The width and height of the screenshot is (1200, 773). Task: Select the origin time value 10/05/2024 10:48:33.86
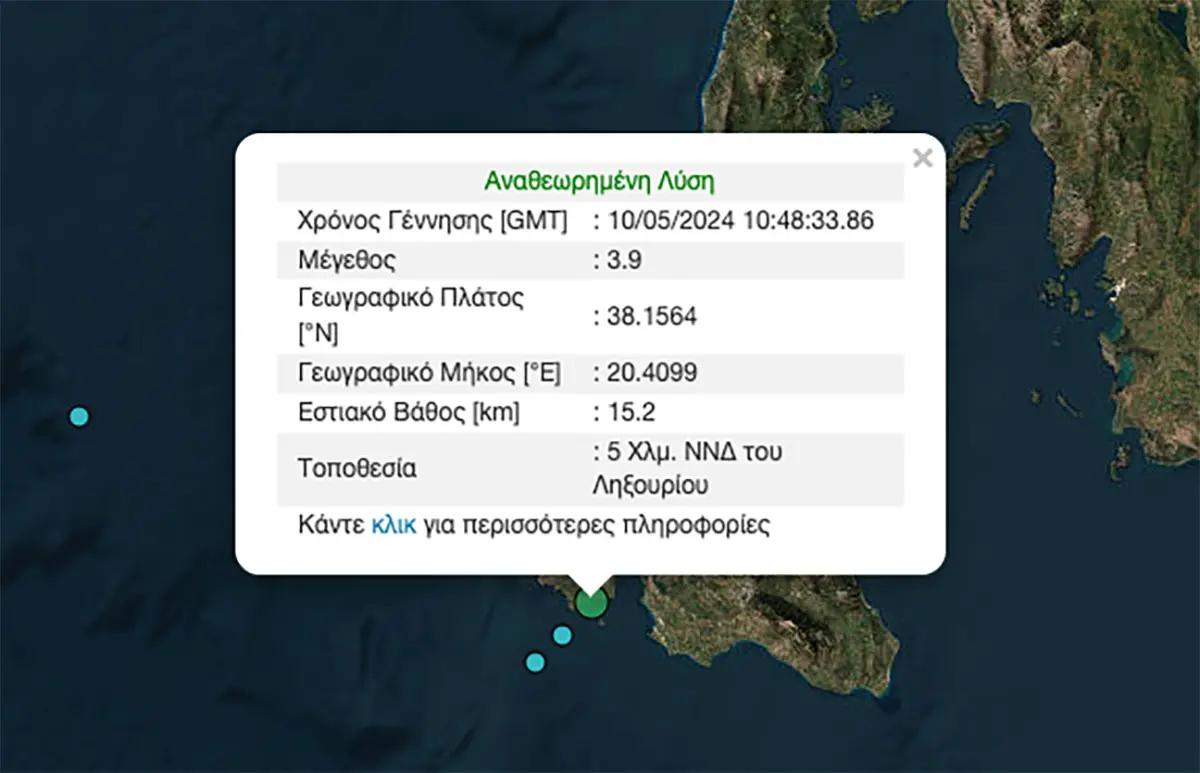point(739,221)
